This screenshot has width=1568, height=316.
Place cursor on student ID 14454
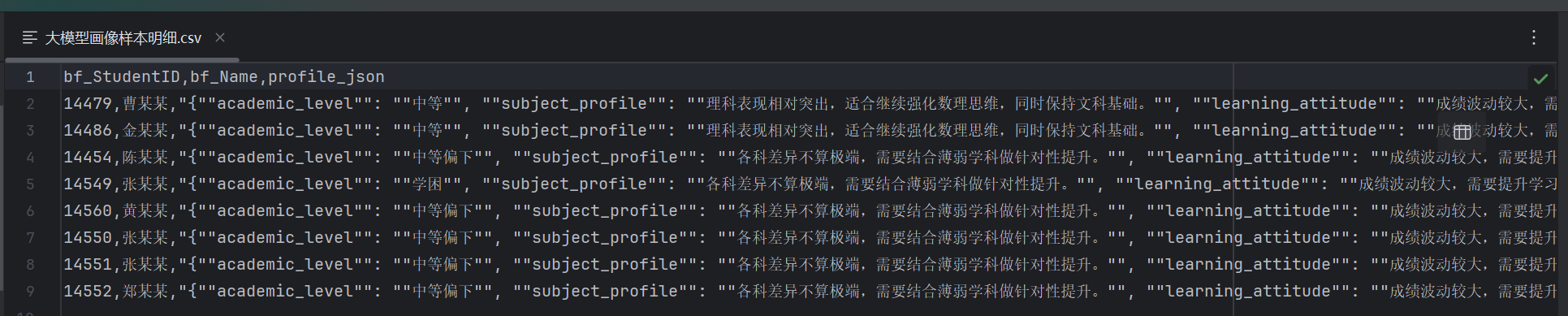88,157
